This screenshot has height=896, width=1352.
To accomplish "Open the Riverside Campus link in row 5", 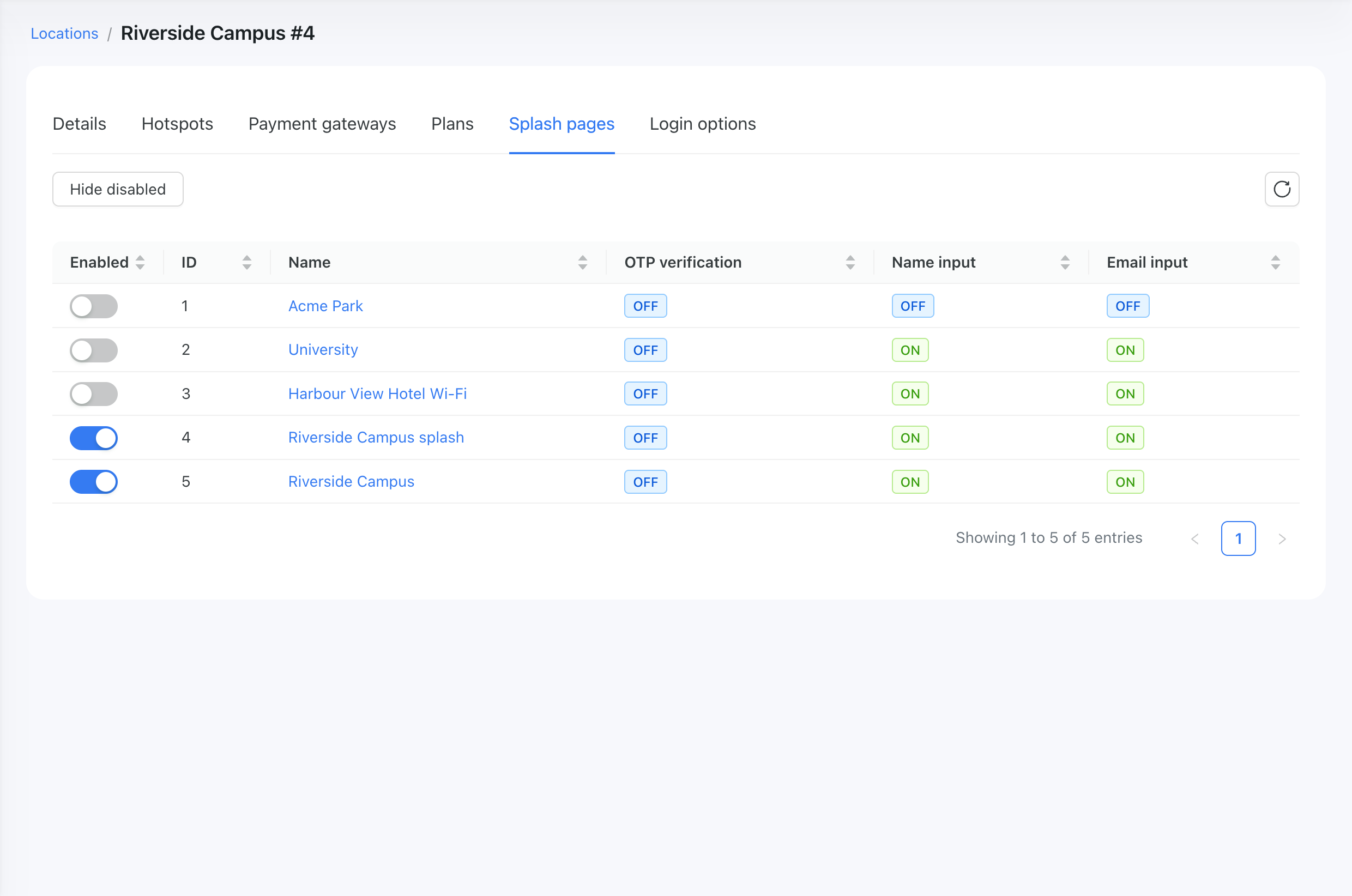I will coord(351,482).
